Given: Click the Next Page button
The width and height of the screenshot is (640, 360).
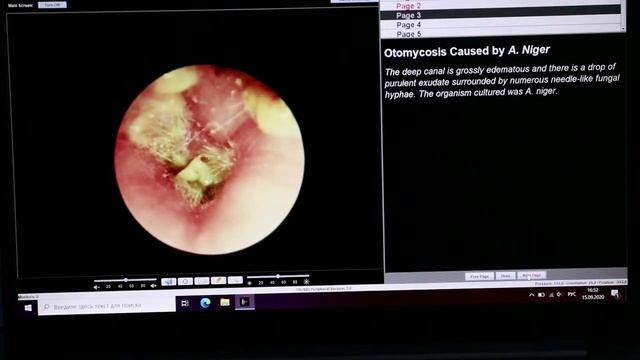Looking at the screenshot, I should coord(531,275).
